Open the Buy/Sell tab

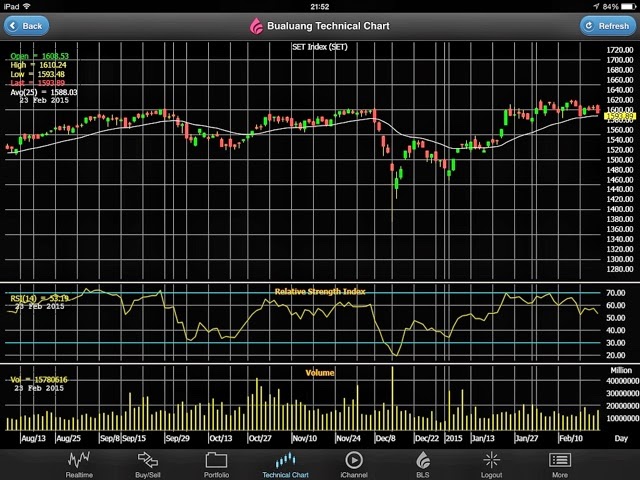click(148, 465)
